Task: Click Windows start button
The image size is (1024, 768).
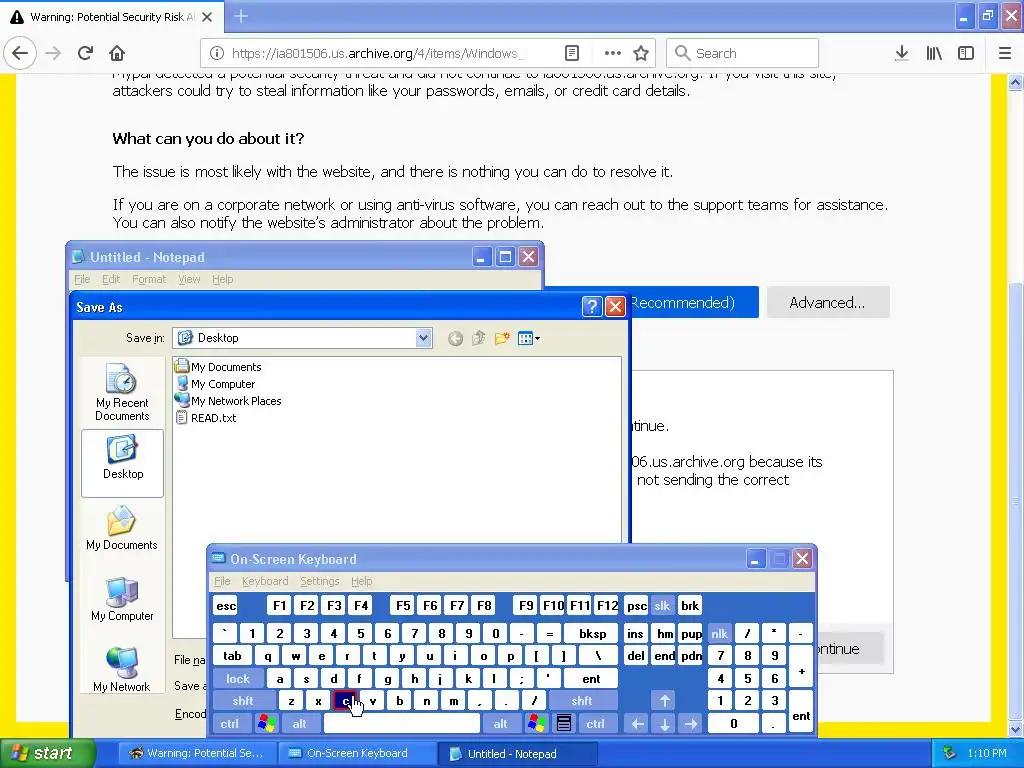Action: coord(48,754)
